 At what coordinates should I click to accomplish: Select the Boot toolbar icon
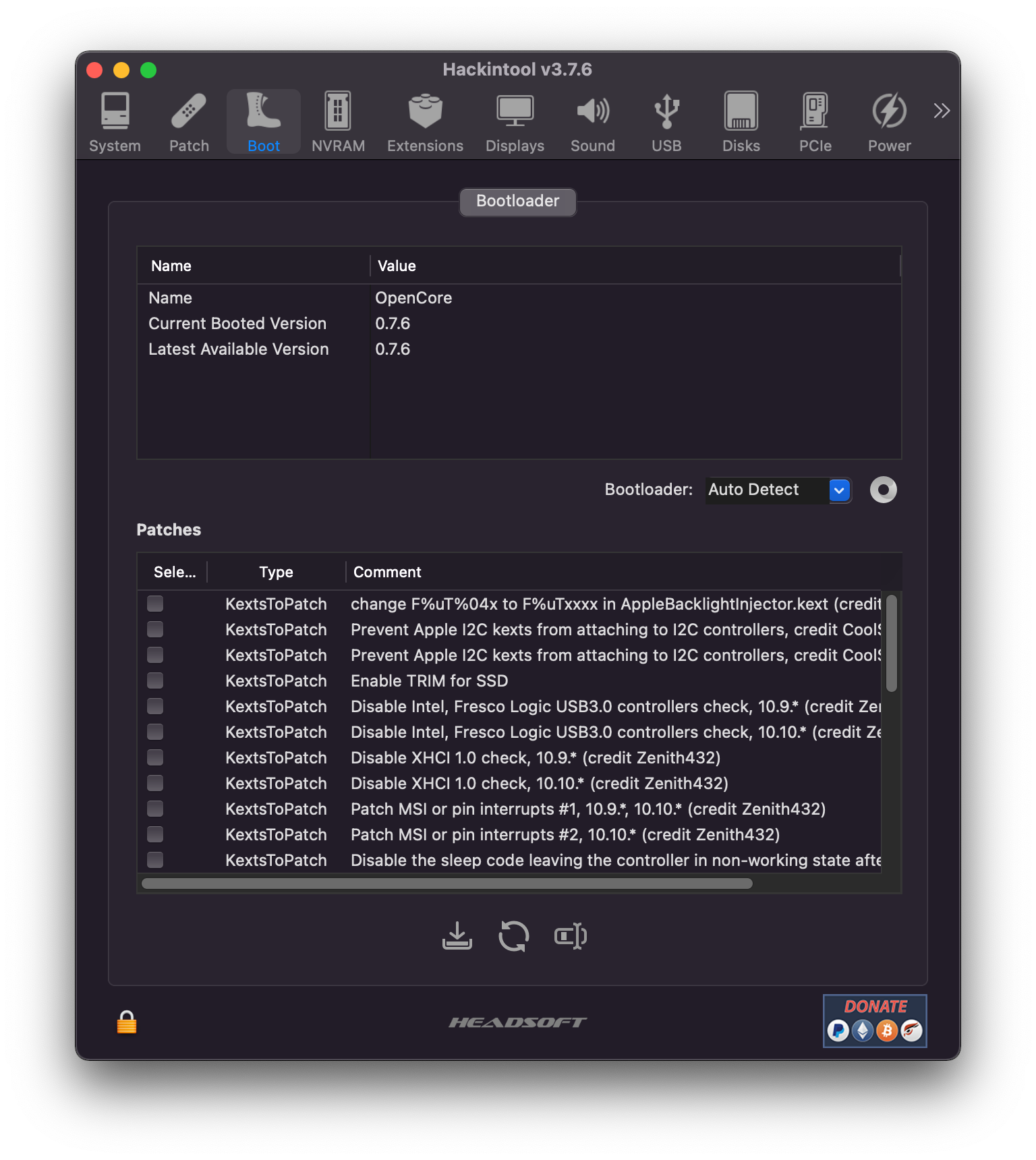pyautogui.click(x=264, y=122)
